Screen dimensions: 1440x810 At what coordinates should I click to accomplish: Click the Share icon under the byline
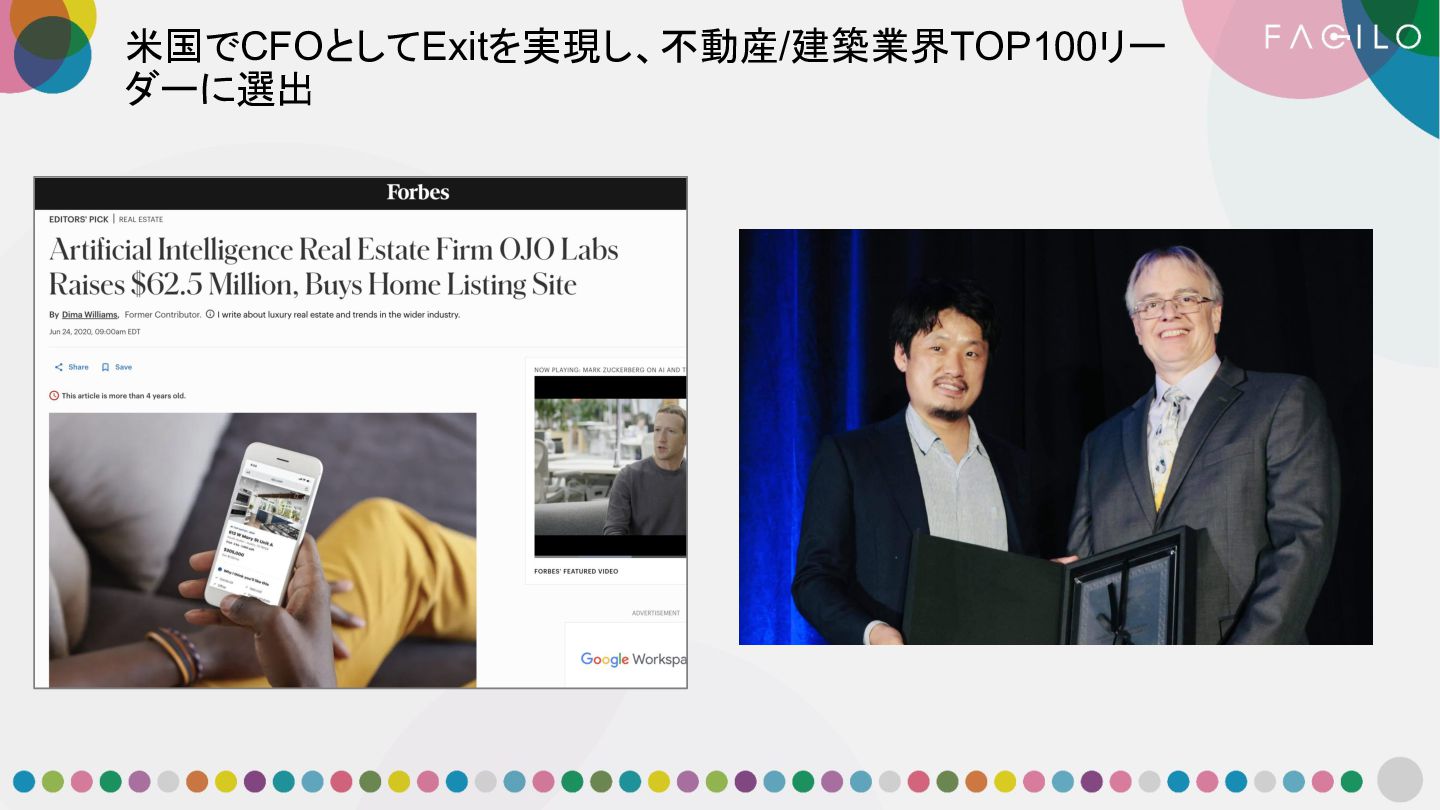(59, 367)
